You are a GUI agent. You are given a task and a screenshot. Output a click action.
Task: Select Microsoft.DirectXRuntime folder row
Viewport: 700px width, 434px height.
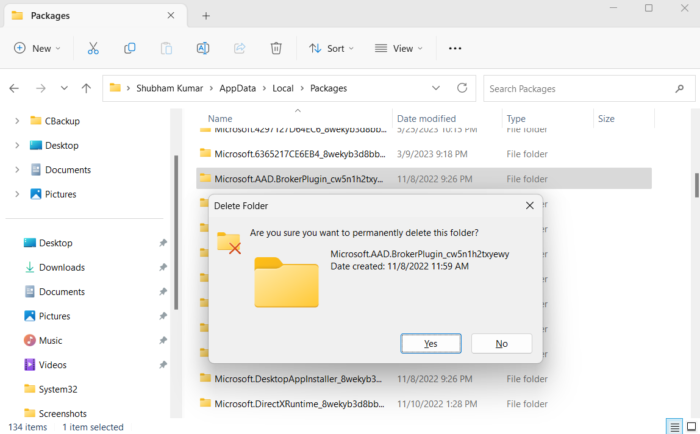(424, 404)
